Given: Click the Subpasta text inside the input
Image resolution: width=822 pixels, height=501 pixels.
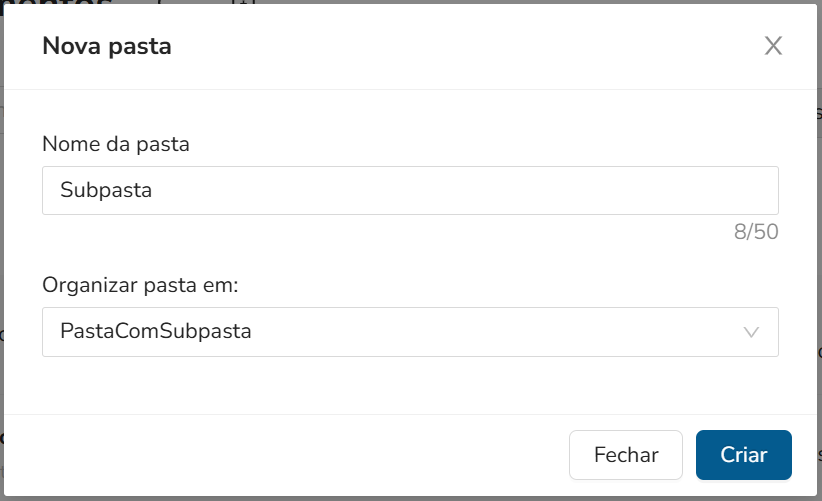Looking at the screenshot, I should pyautogui.click(x=106, y=190).
